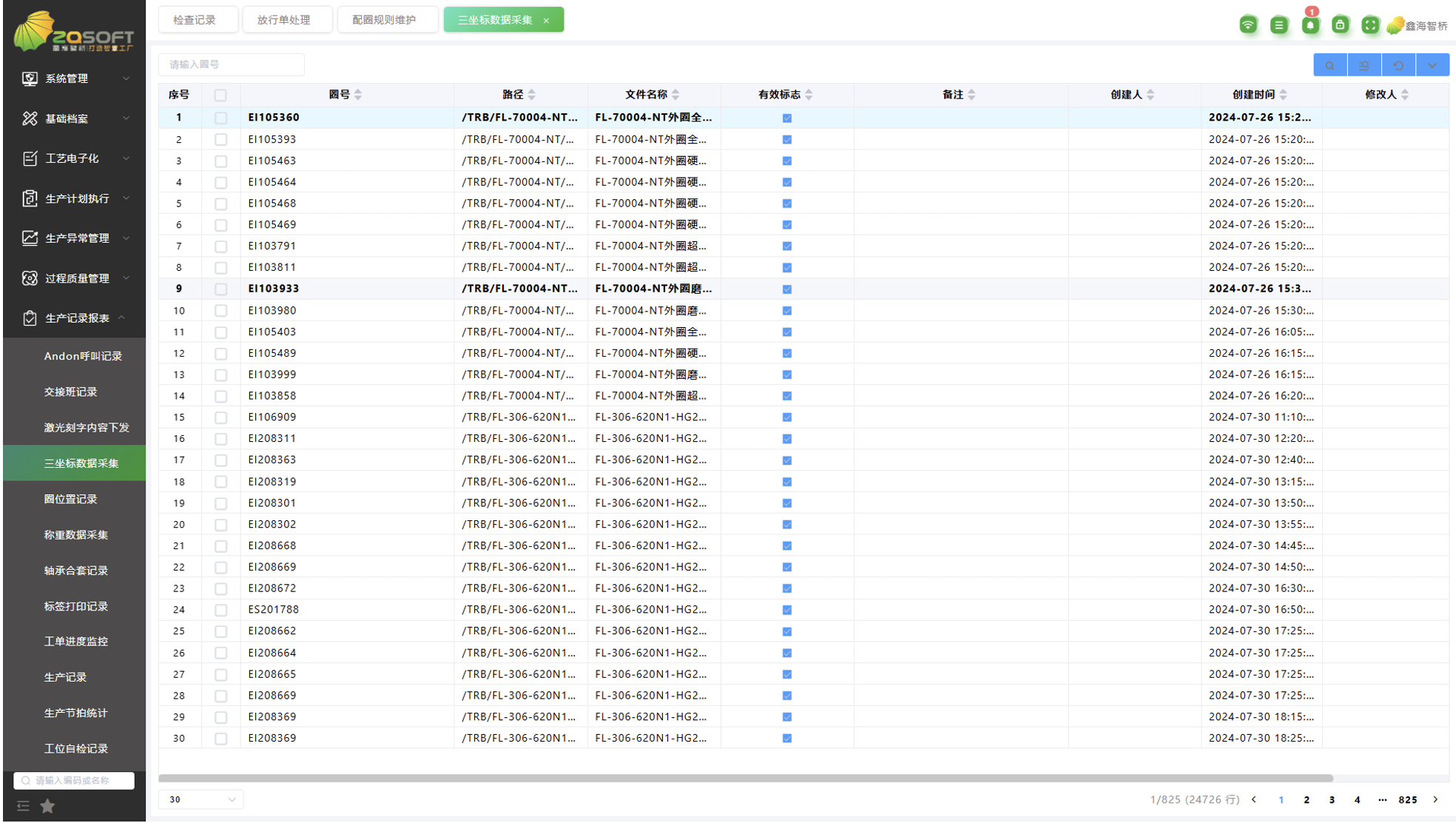Sort by 有效标志 column arrows

pyautogui.click(x=809, y=95)
